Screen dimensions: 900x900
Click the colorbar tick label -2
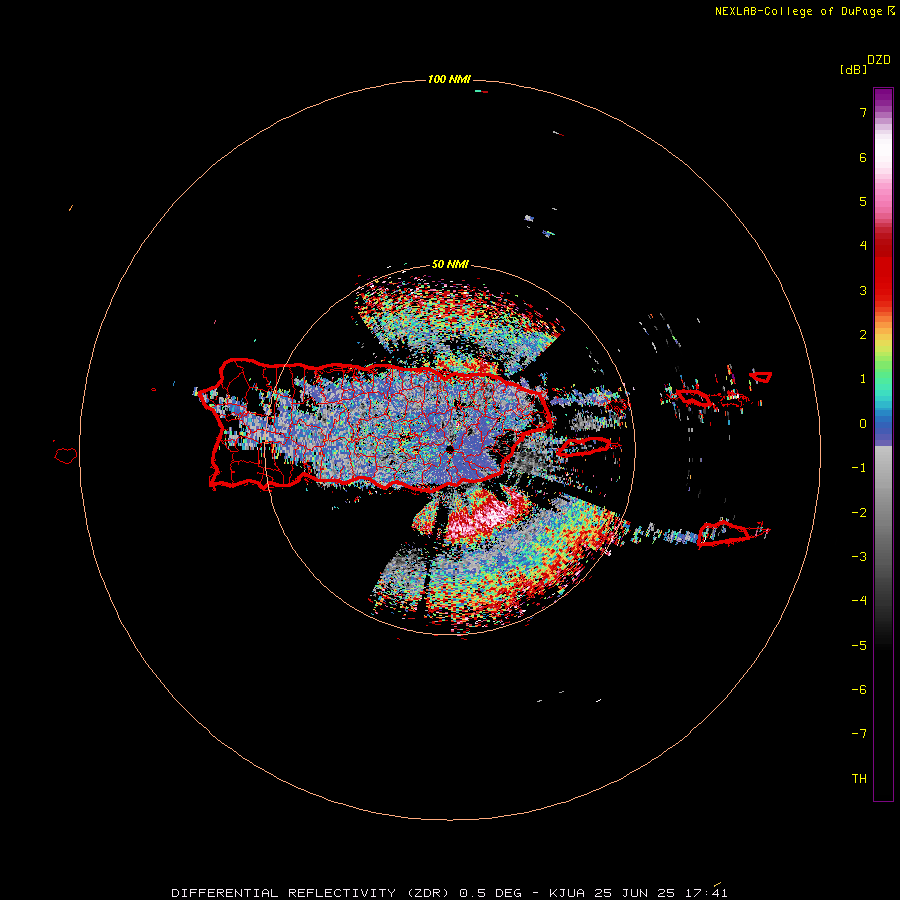point(859,513)
